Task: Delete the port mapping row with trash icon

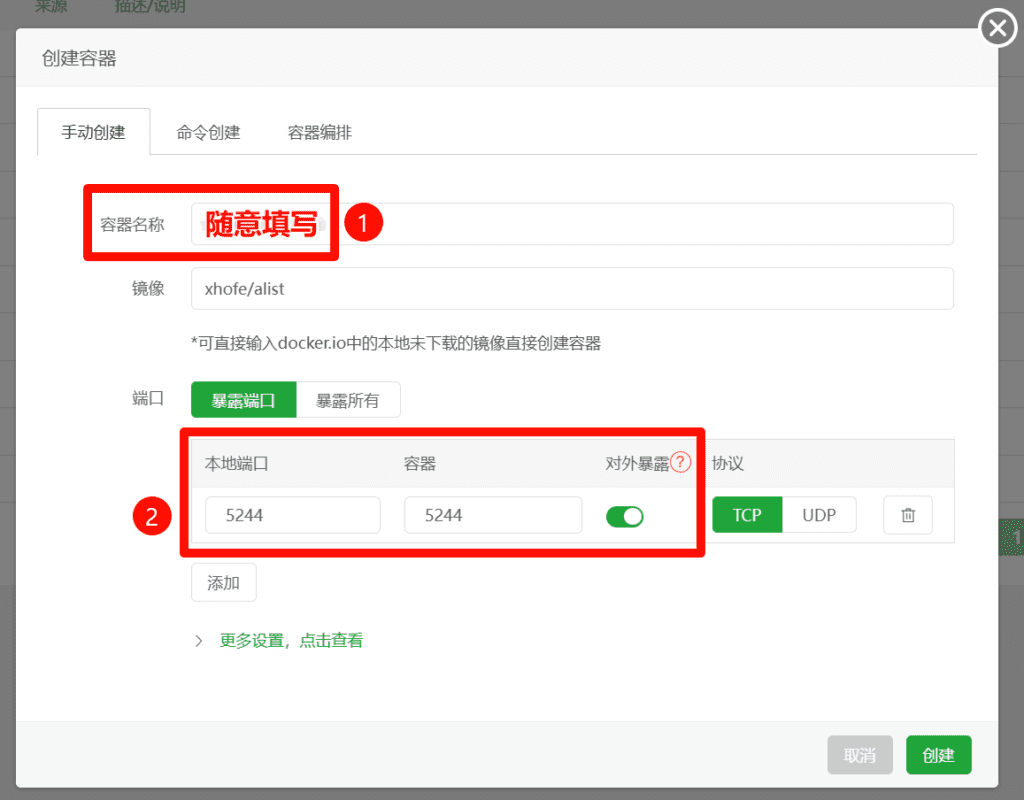Action: (907, 515)
